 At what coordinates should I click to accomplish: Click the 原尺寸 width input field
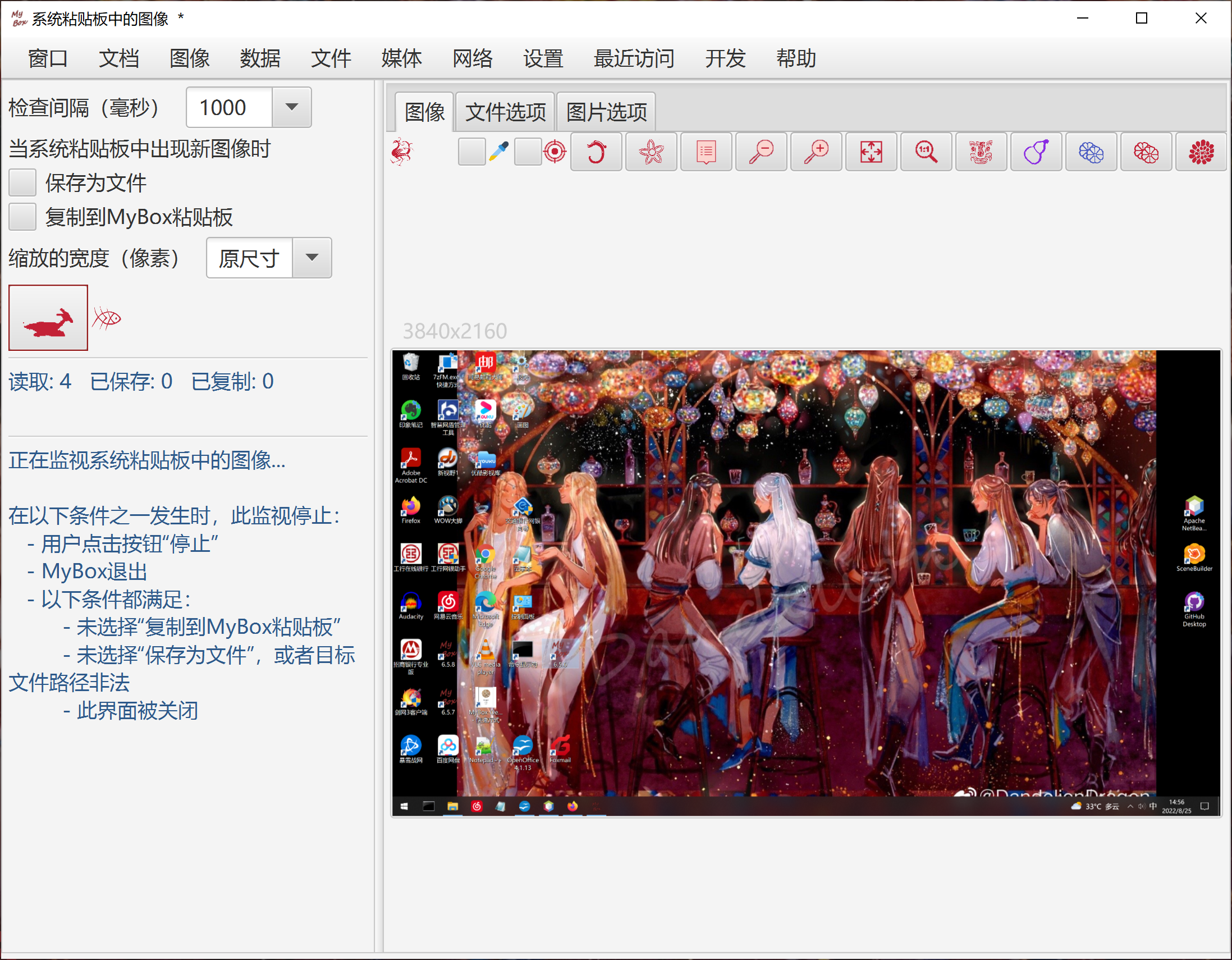249,258
